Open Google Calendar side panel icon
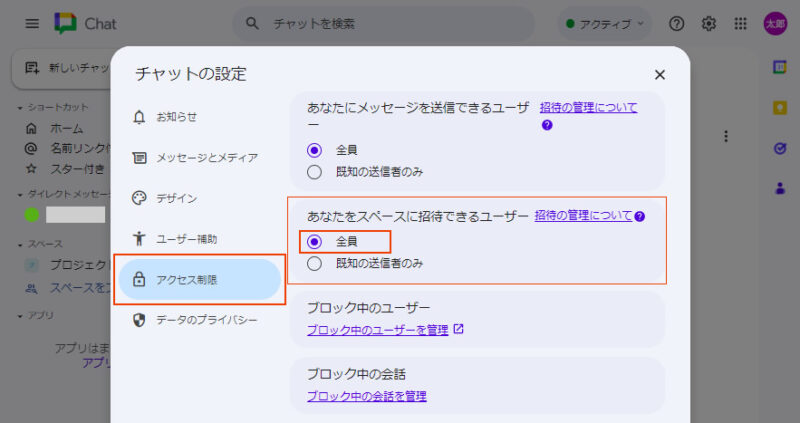 [780, 67]
